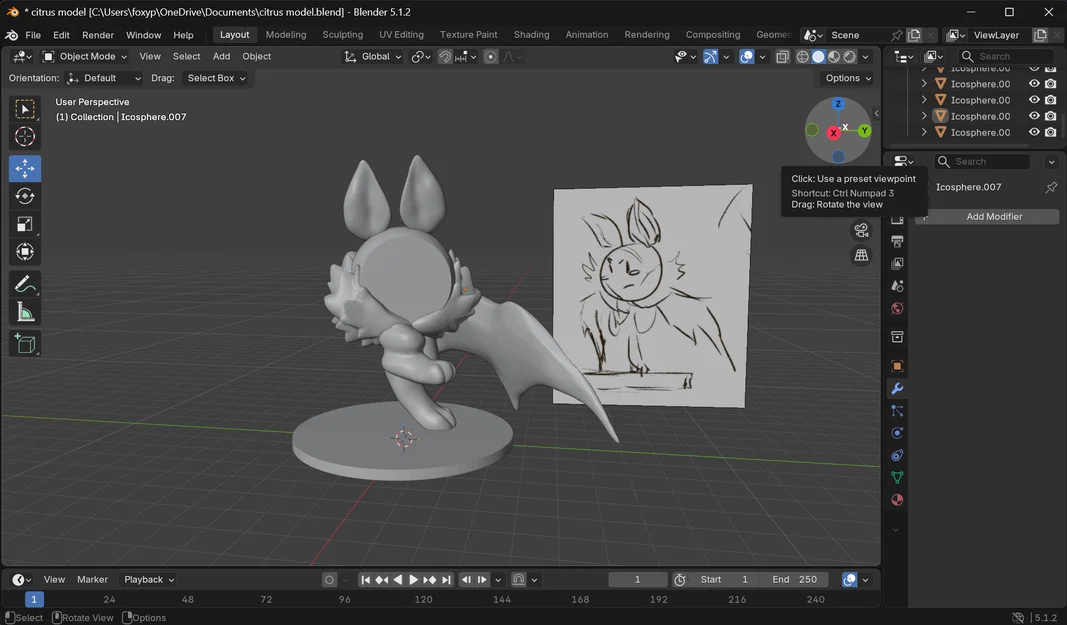Open the Object properties tab (orange square)
This screenshot has height=625, width=1067.
click(898, 366)
